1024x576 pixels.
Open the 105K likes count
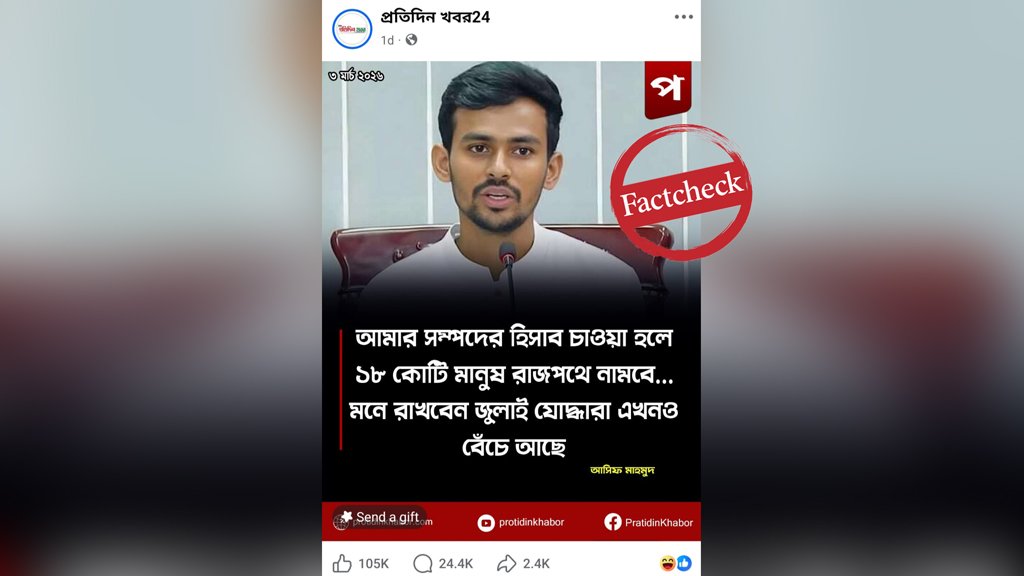coord(374,564)
